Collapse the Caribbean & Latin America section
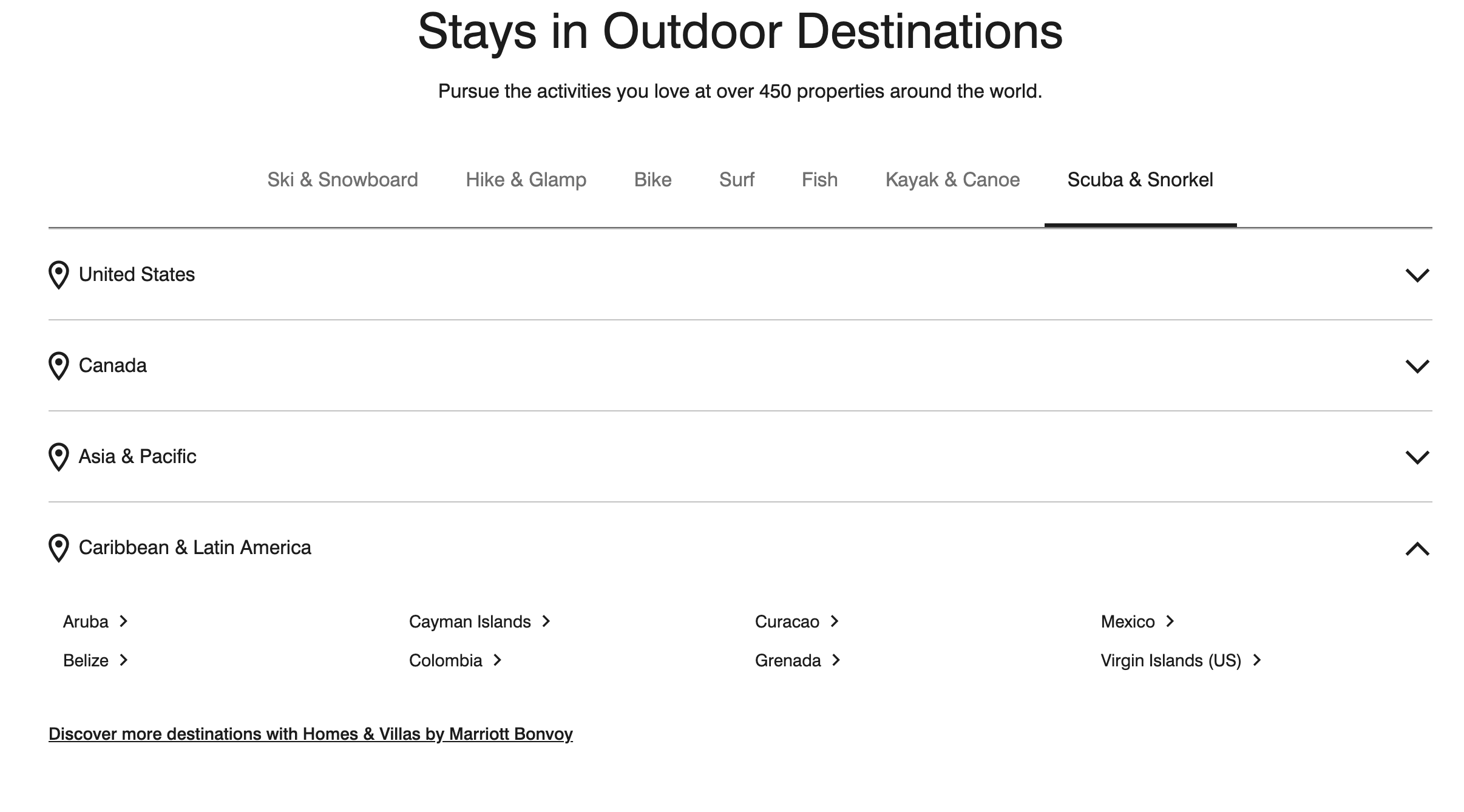 [x=1417, y=549]
